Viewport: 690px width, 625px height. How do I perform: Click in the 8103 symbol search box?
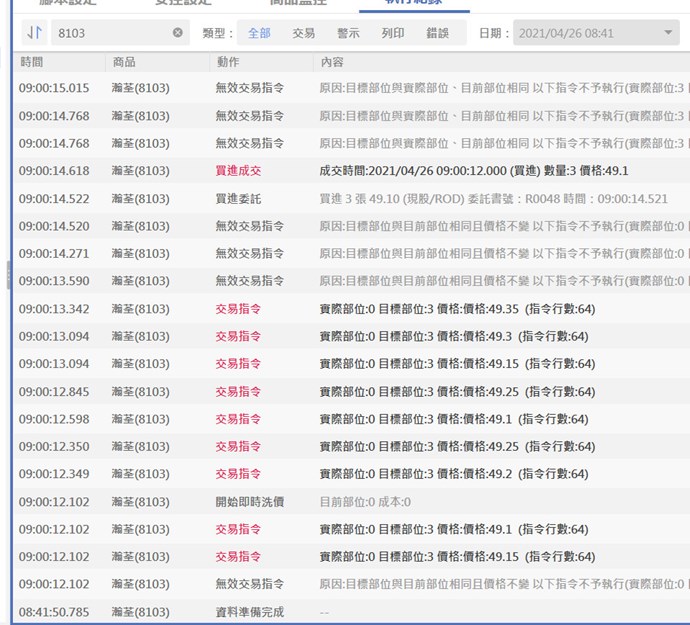point(110,33)
